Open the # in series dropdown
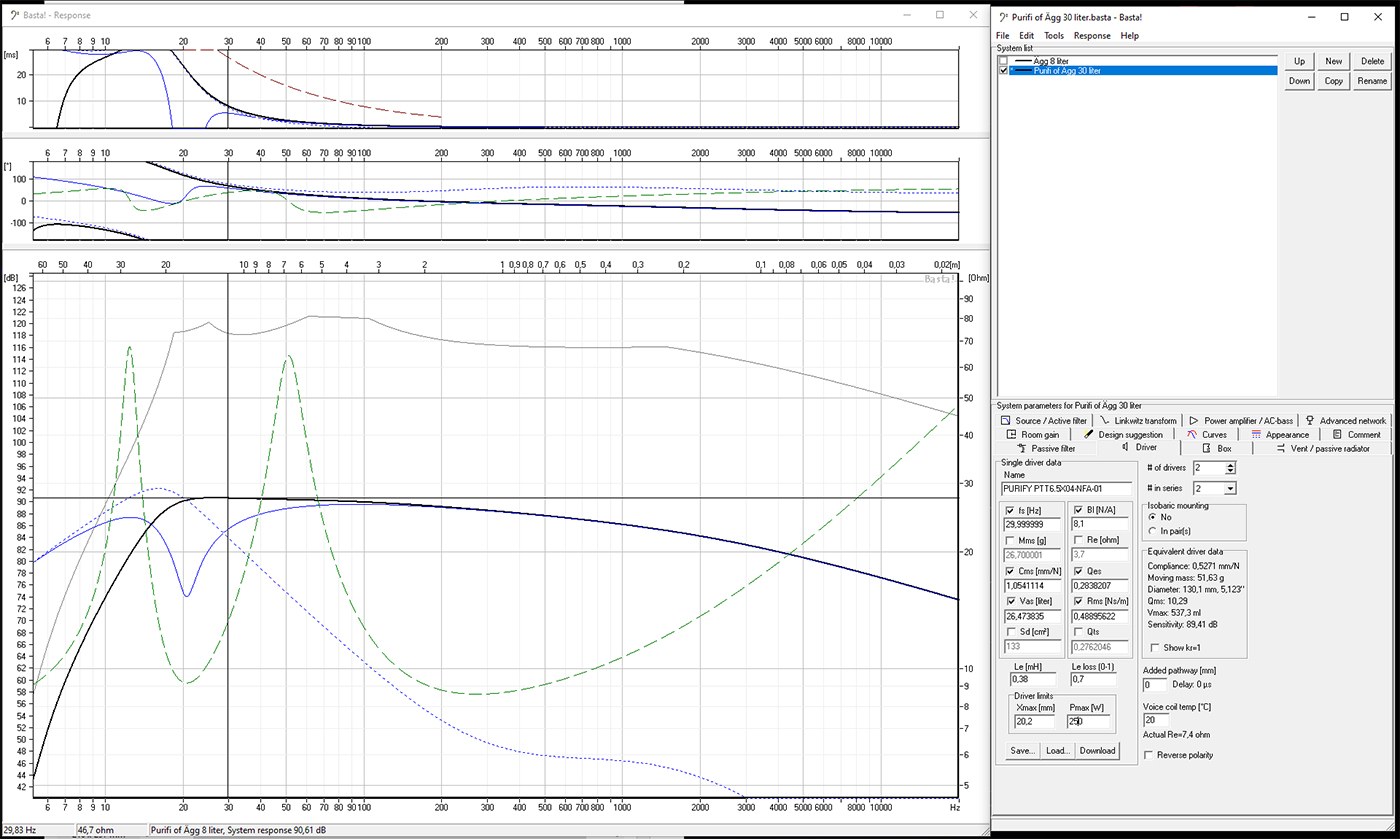The height and width of the screenshot is (839, 1400). [1230, 488]
